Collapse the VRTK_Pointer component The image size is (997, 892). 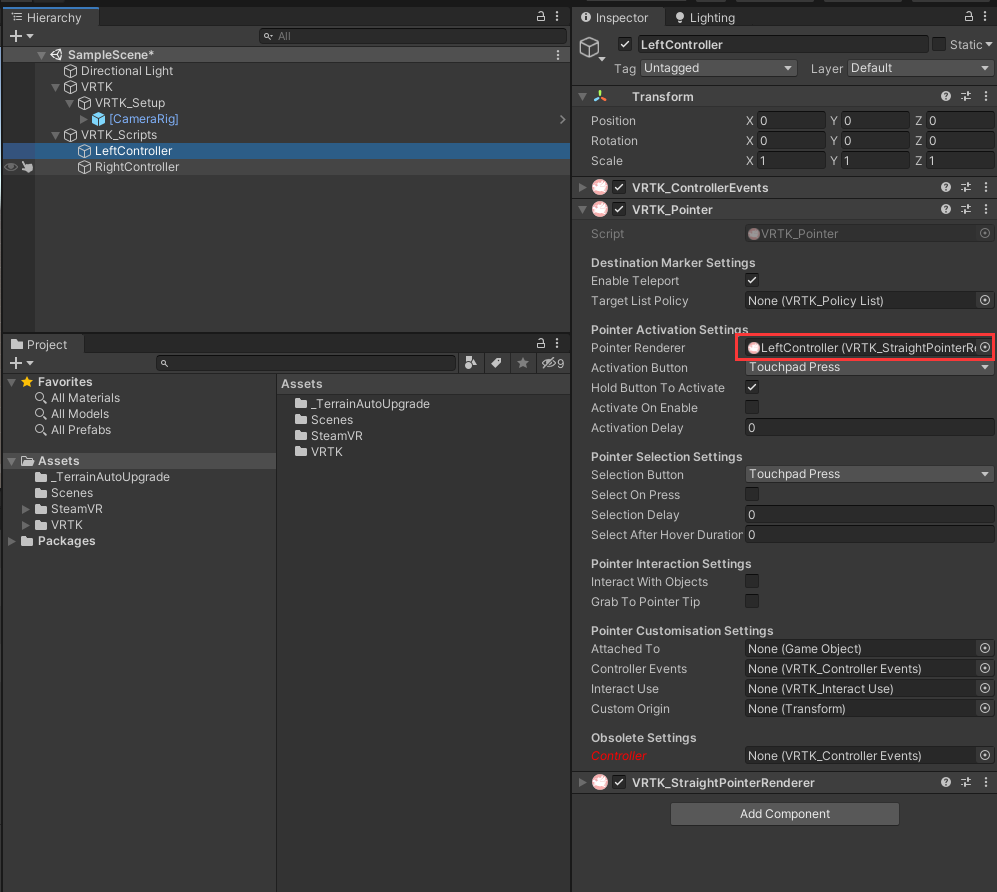(x=582, y=209)
